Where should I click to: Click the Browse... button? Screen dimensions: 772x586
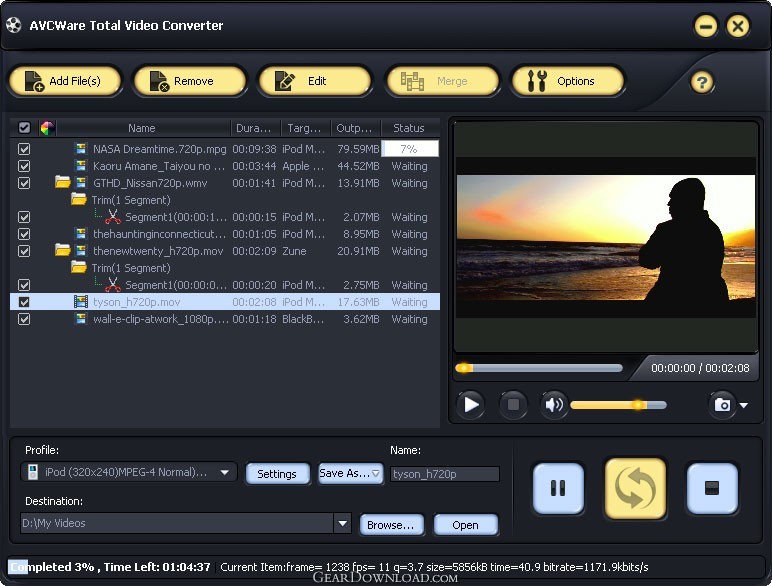[389, 524]
